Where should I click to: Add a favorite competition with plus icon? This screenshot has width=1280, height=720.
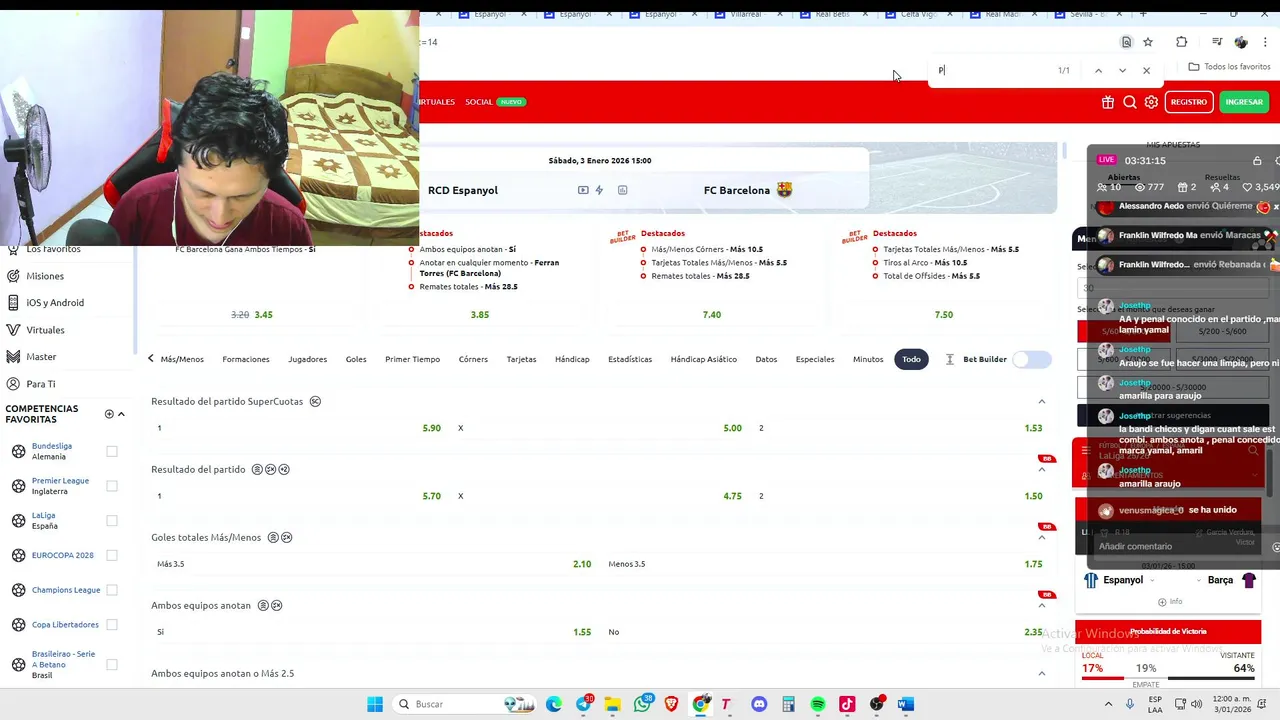point(109,414)
